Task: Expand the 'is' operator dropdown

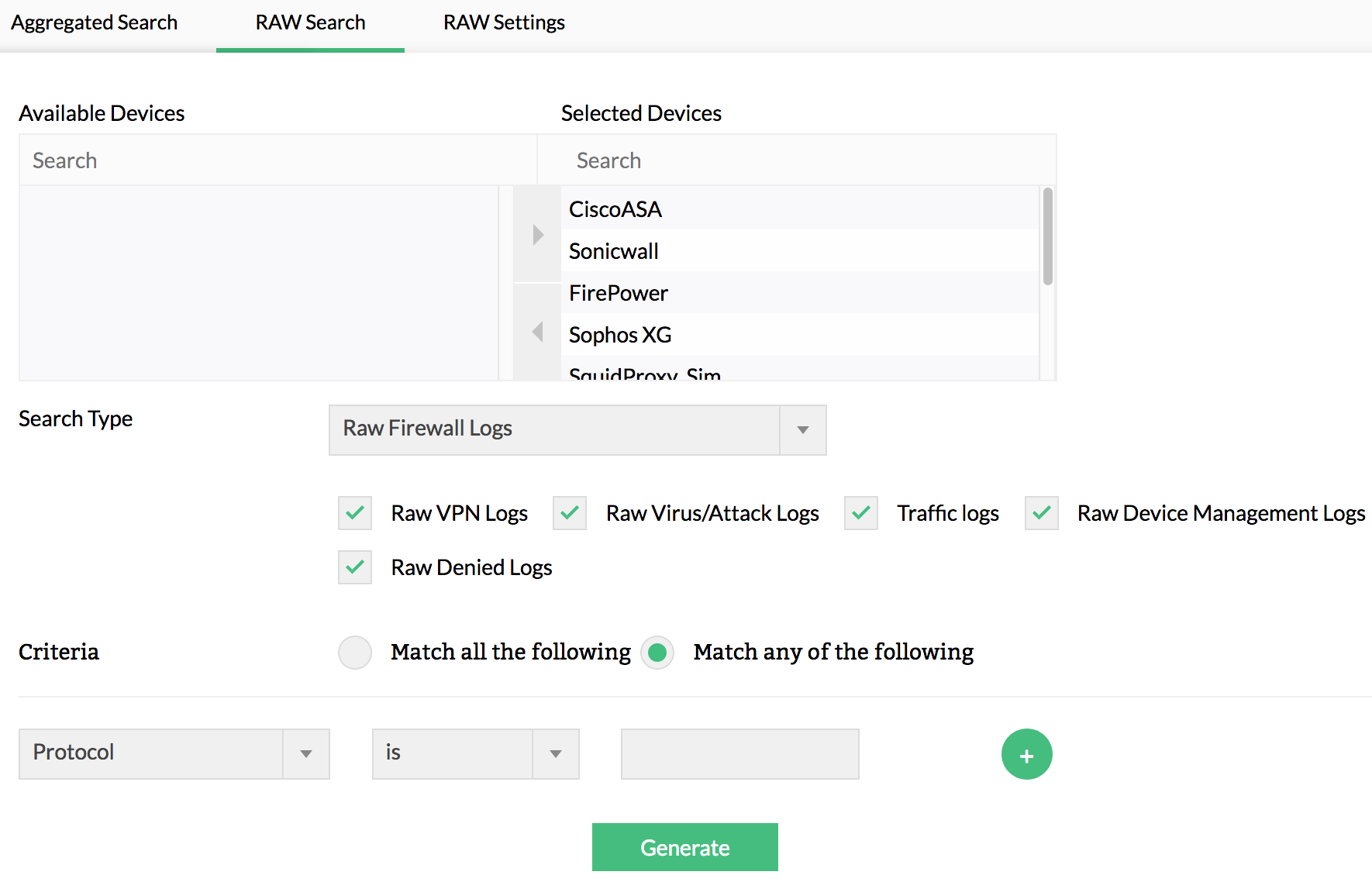Action: (x=555, y=753)
